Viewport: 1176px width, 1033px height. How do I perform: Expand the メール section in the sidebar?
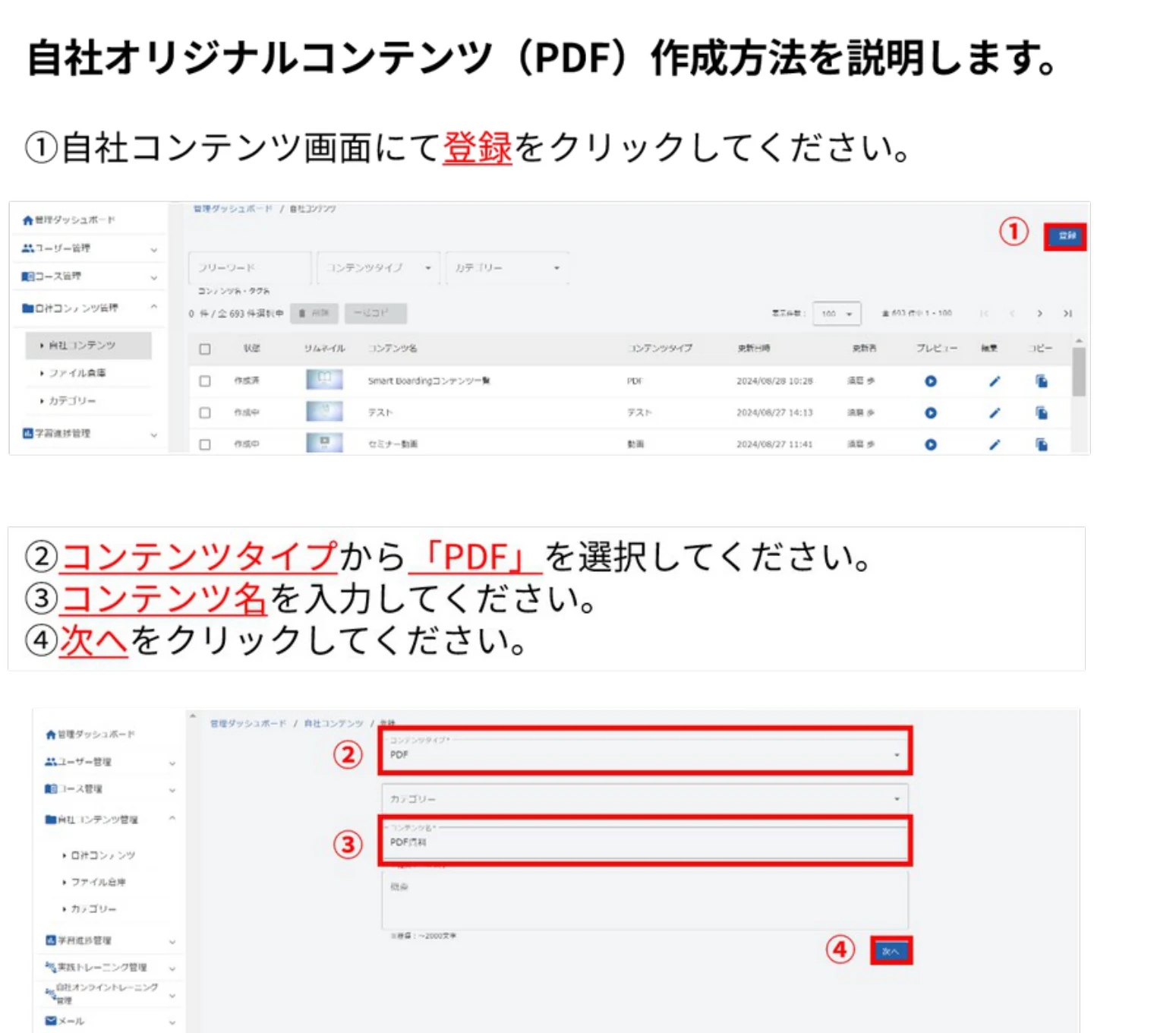click(110, 1021)
